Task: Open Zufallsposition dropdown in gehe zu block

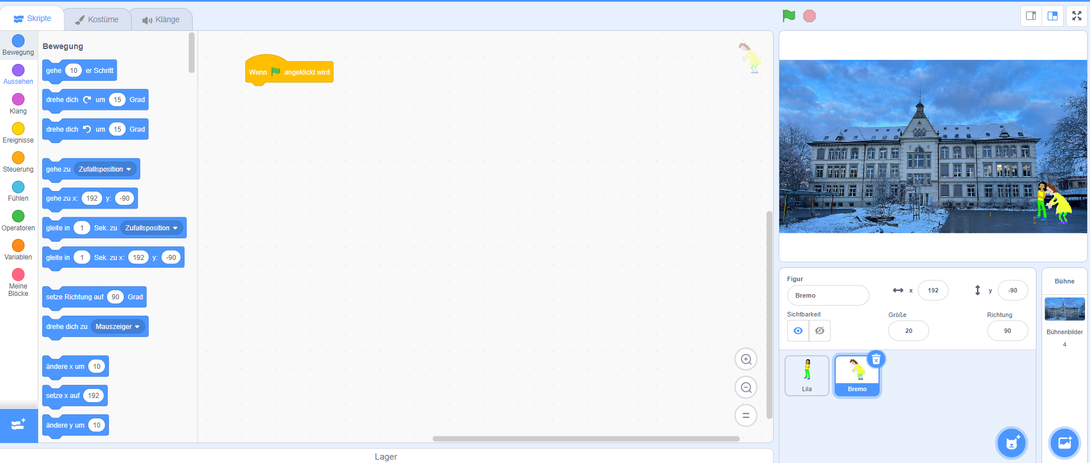Action: click(x=105, y=169)
